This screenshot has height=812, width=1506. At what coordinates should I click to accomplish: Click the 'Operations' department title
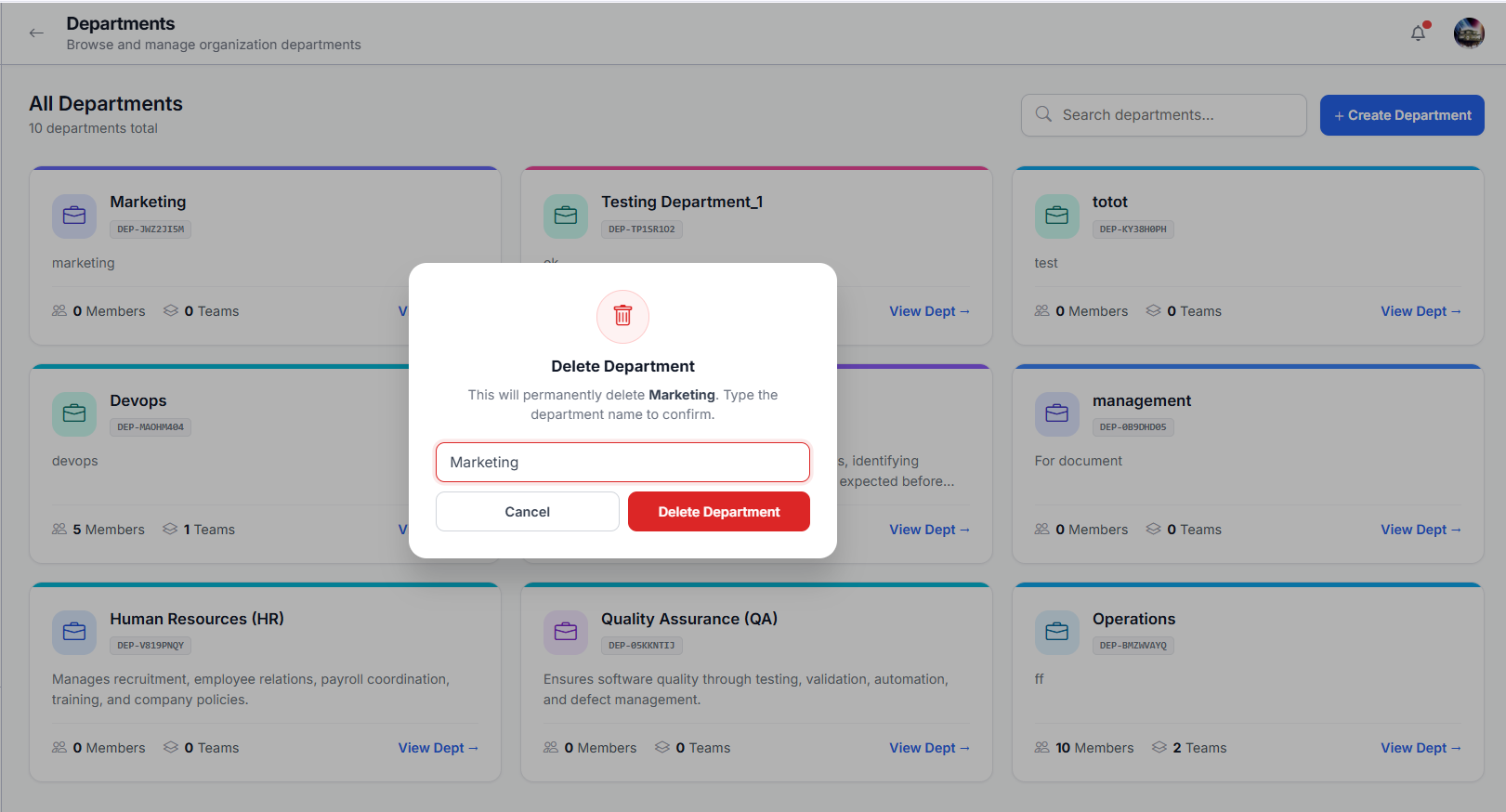tap(1133, 619)
